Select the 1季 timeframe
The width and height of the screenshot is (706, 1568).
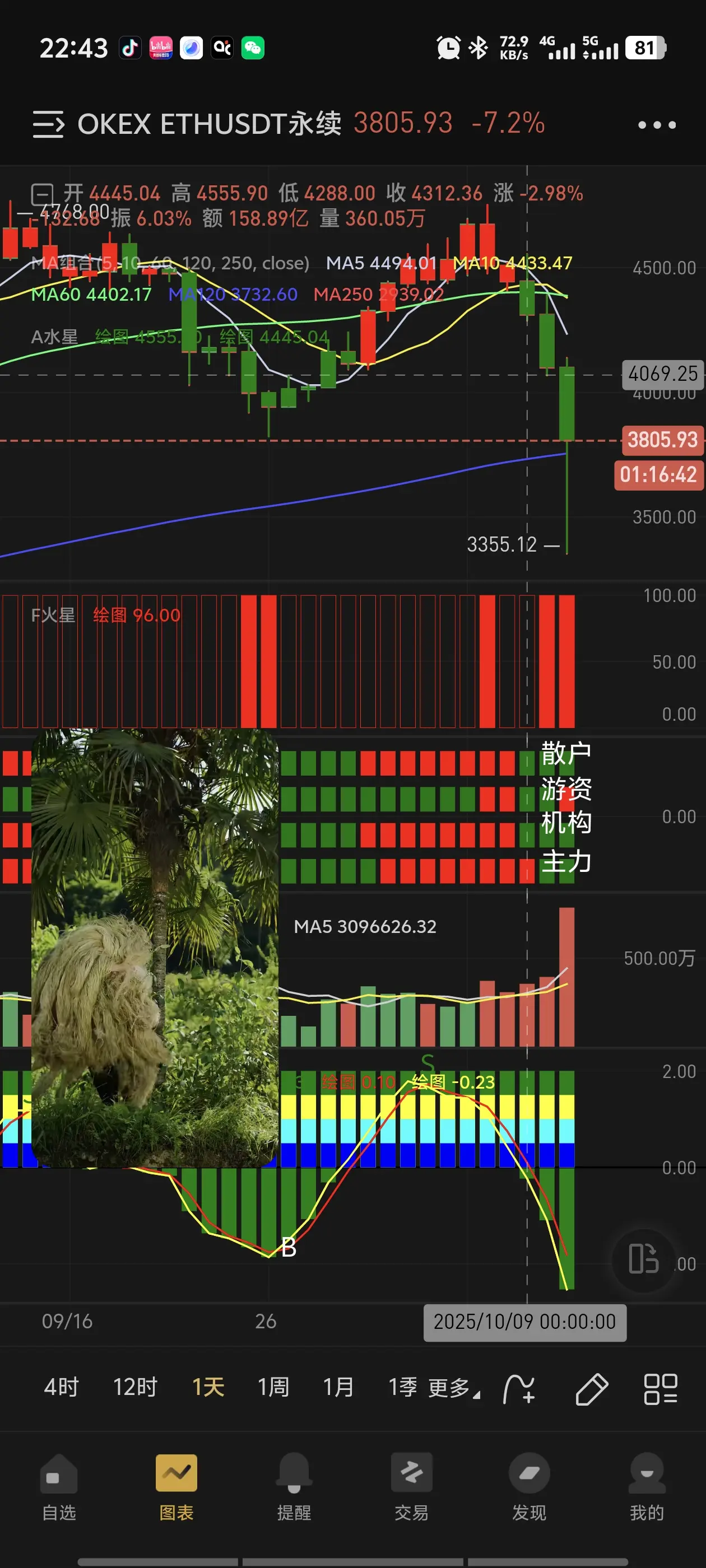(x=403, y=1387)
